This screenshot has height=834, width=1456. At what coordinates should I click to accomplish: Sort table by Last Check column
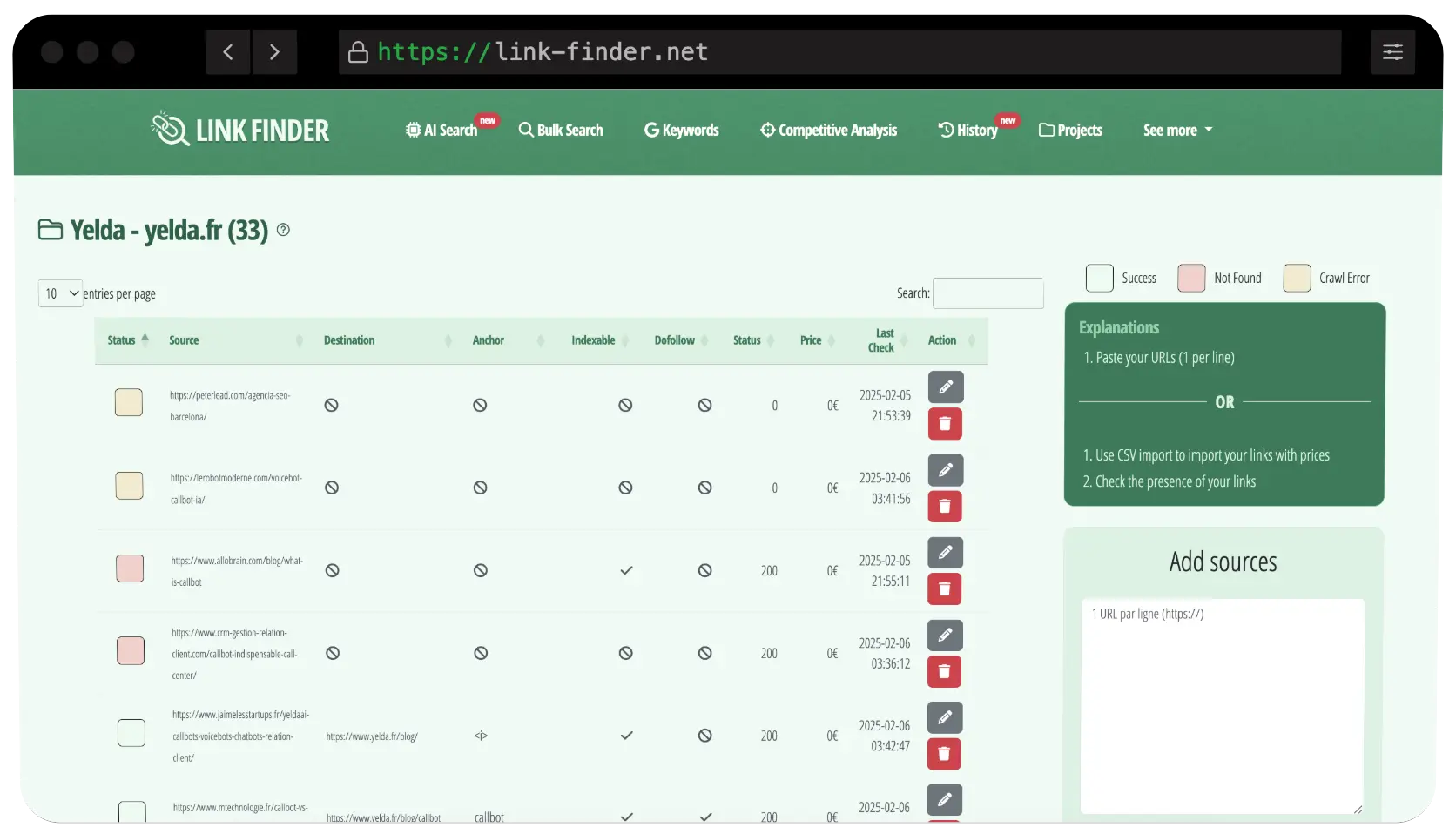click(888, 340)
